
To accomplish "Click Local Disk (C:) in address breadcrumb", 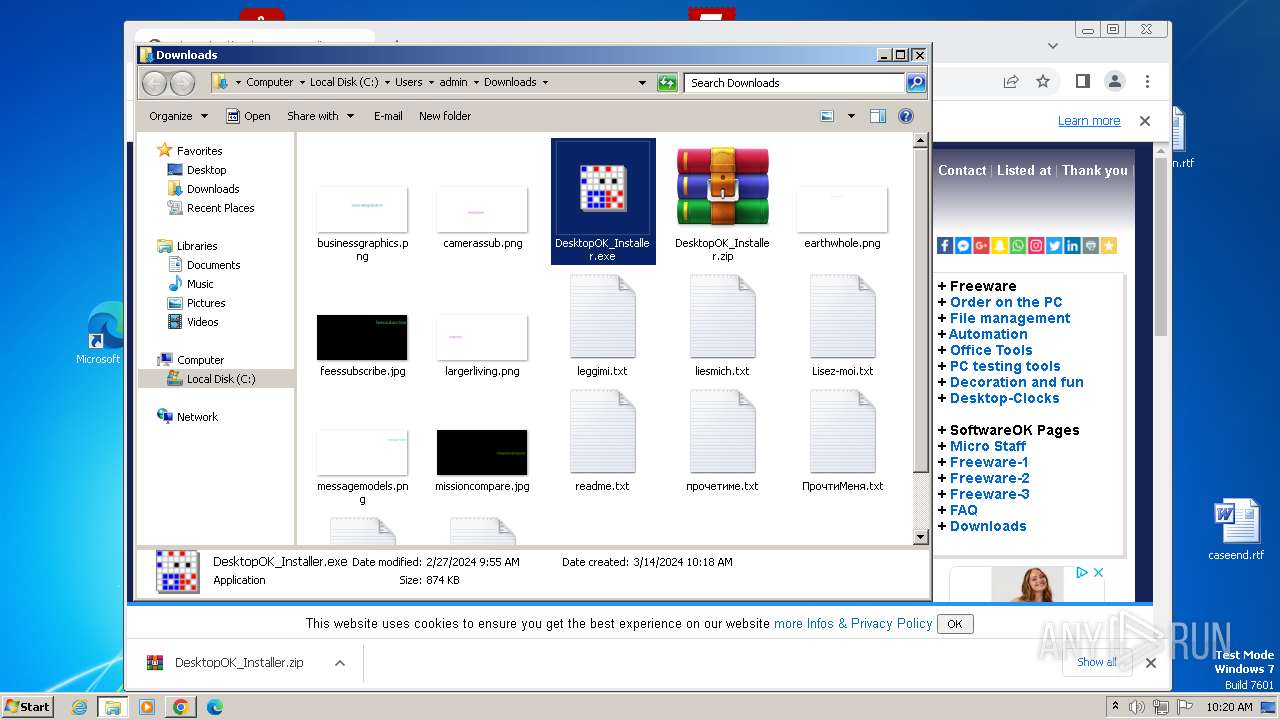I will point(344,83).
